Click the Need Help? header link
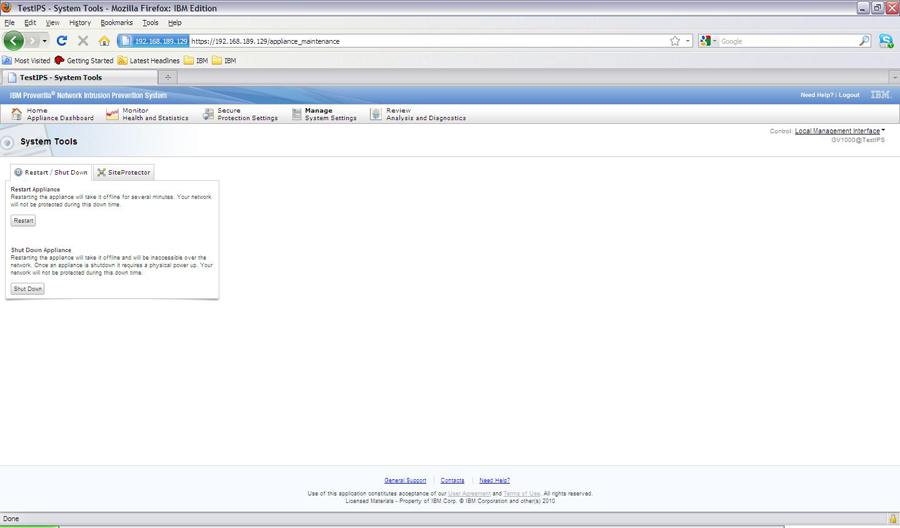Screen dimensions: 900x528 [817, 95]
